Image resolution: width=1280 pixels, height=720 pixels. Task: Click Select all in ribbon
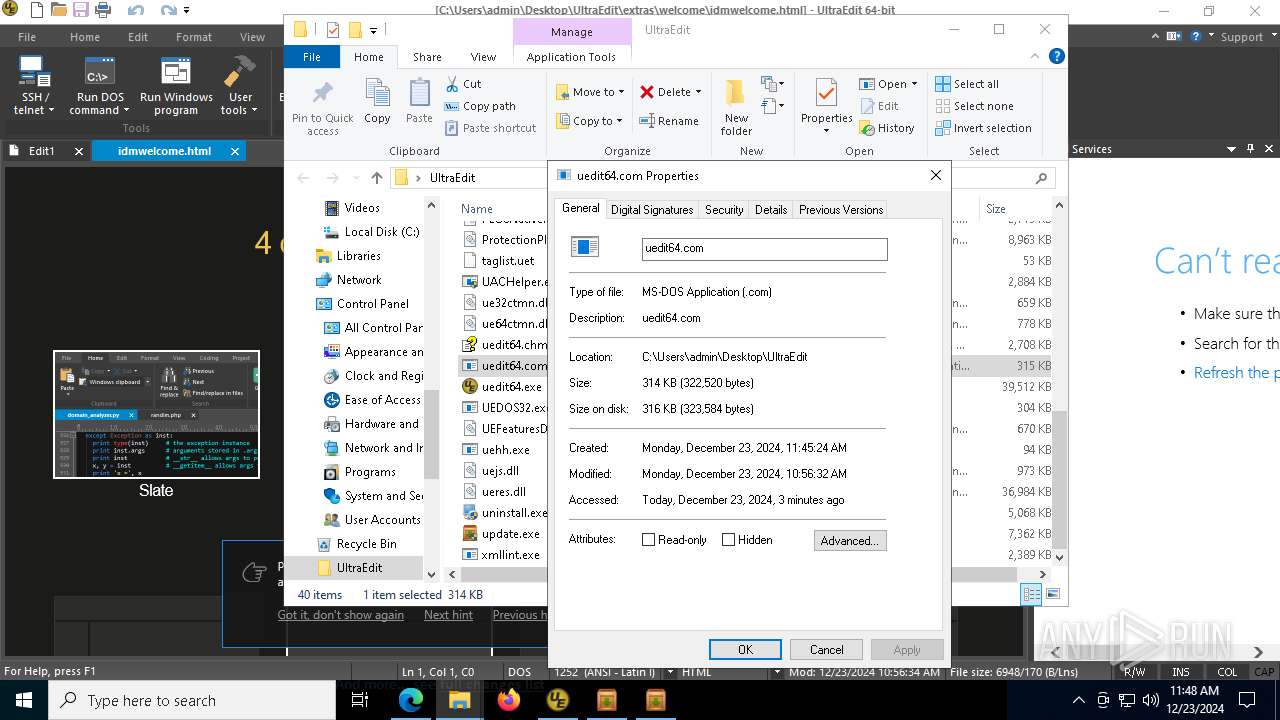967,84
